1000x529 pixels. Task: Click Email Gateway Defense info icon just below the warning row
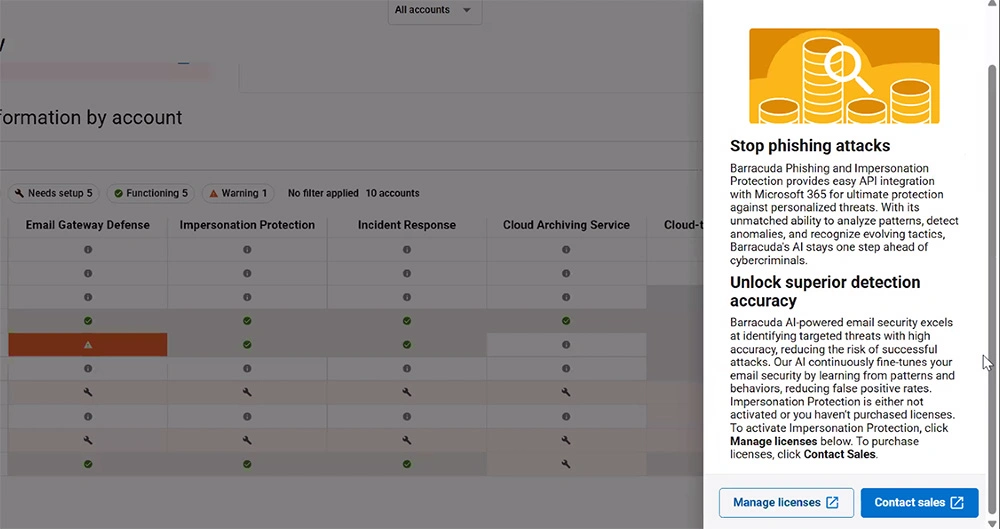[x=88, y=368]
